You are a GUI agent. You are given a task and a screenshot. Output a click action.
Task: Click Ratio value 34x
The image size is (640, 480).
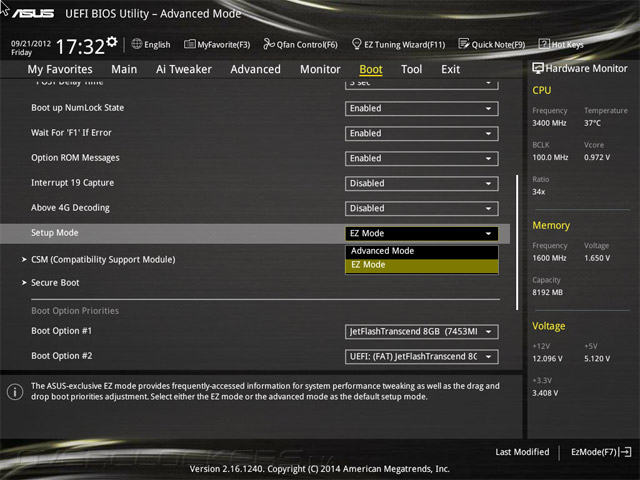pos(538,191)
